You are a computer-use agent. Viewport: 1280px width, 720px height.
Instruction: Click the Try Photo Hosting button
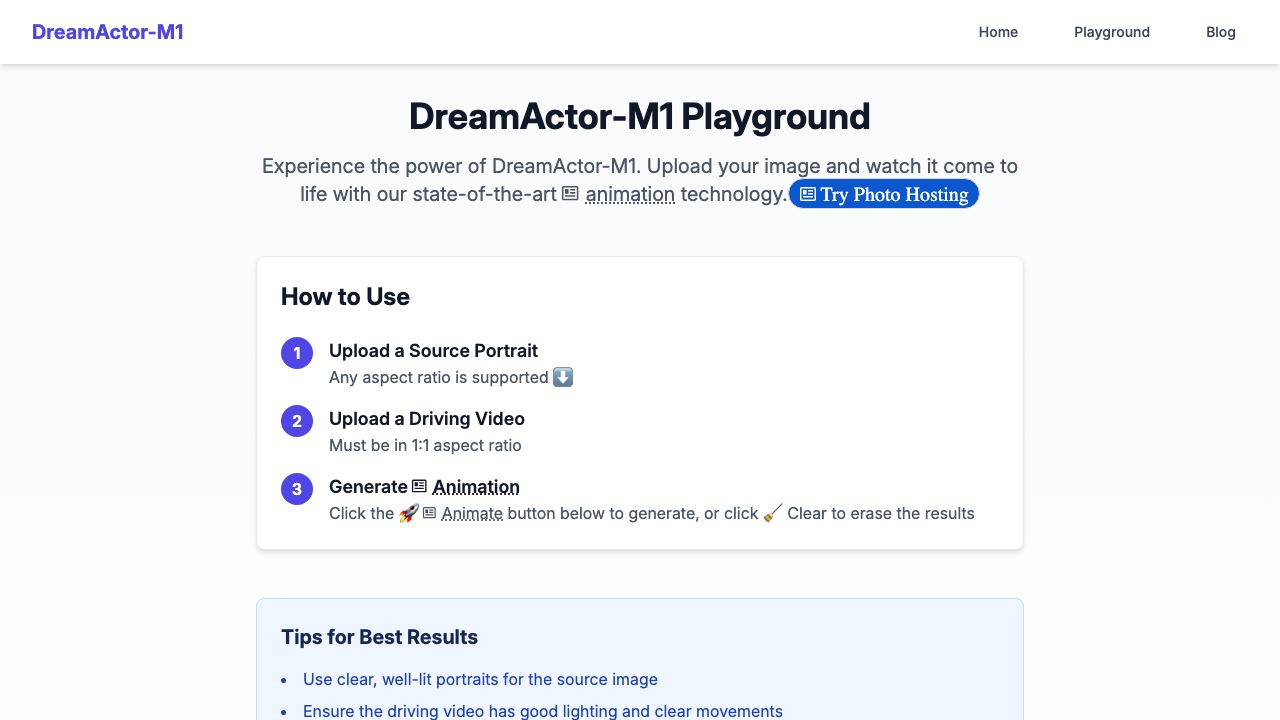884,194
